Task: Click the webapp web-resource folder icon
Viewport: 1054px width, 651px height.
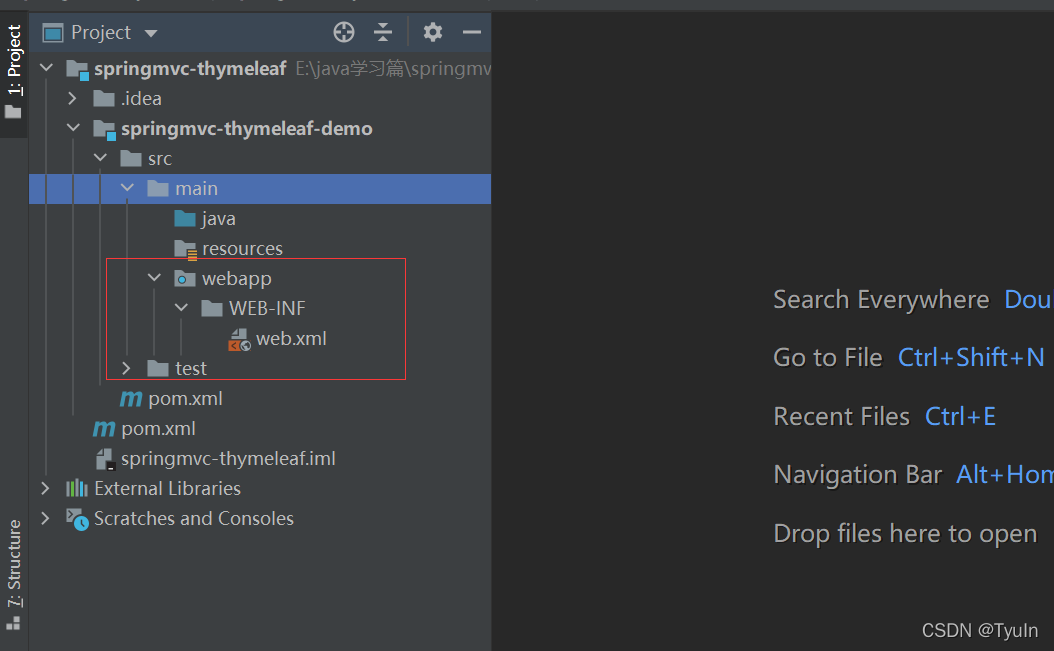Action: tap(184, 278)
